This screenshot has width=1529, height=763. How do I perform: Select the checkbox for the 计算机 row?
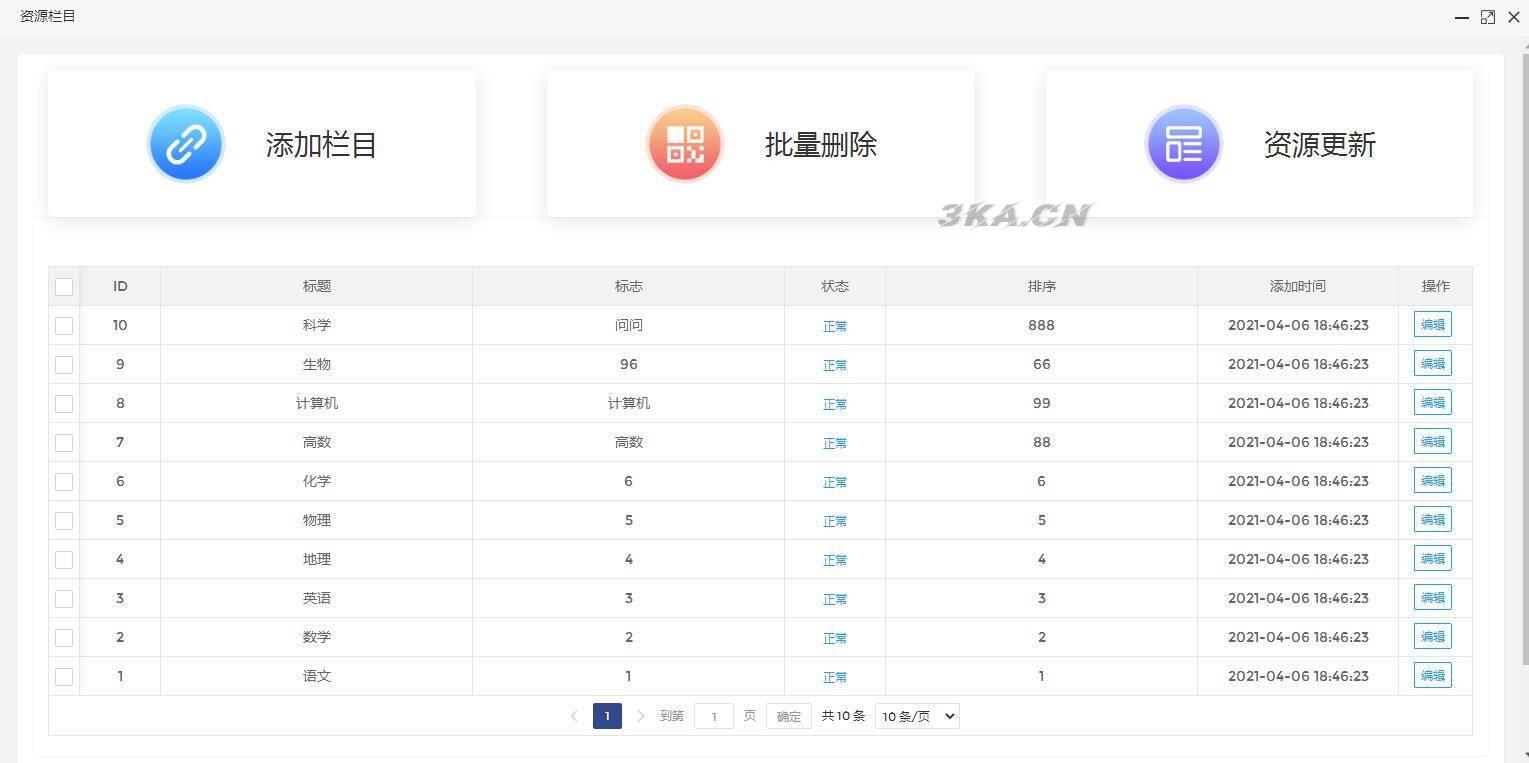click(x=64, y=404)
